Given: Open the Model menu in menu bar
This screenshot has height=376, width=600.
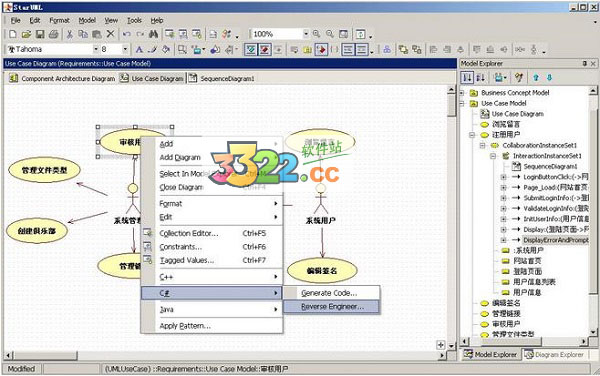Looking at the screenshot, I should 87,20.
